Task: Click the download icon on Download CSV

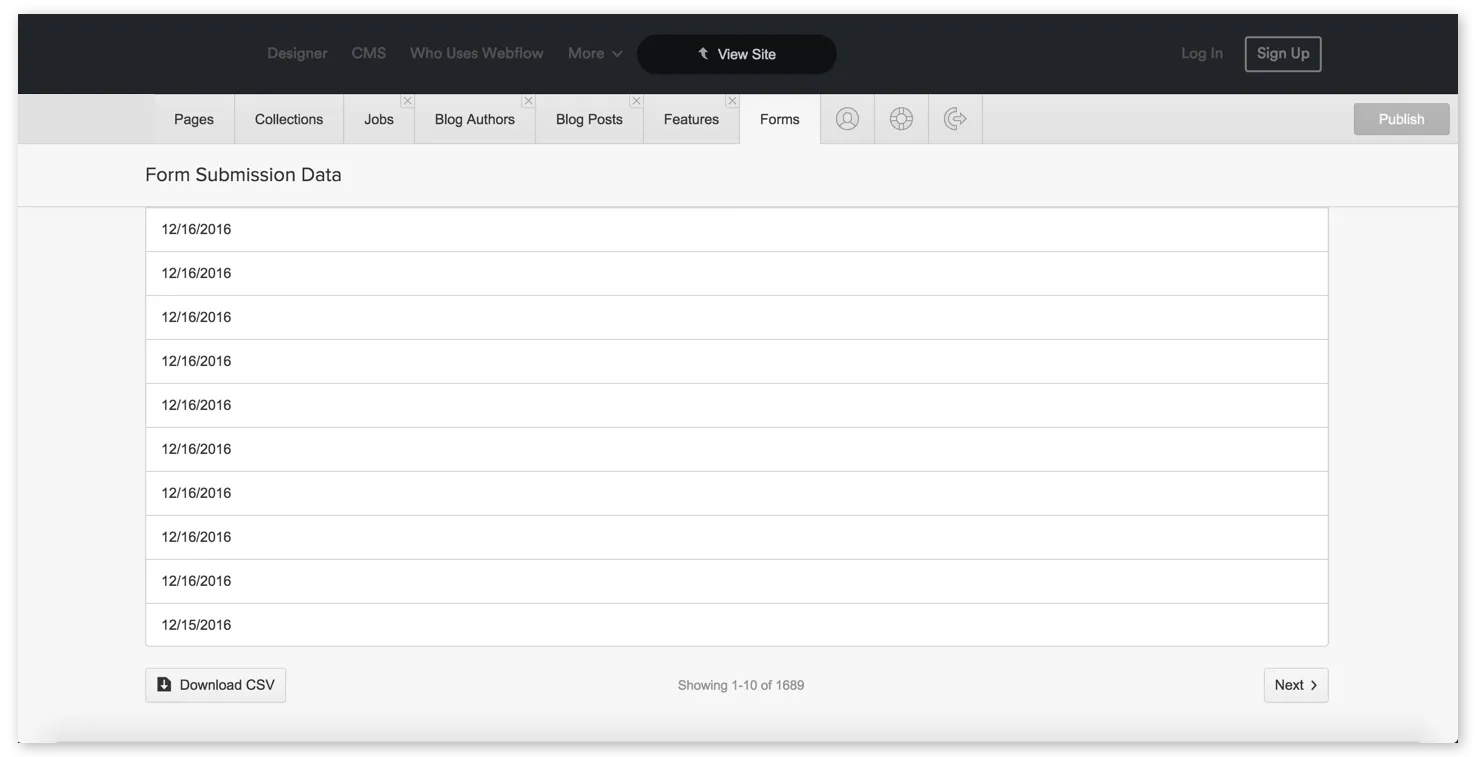Action: pyautogui.click(x=165, y=684)
